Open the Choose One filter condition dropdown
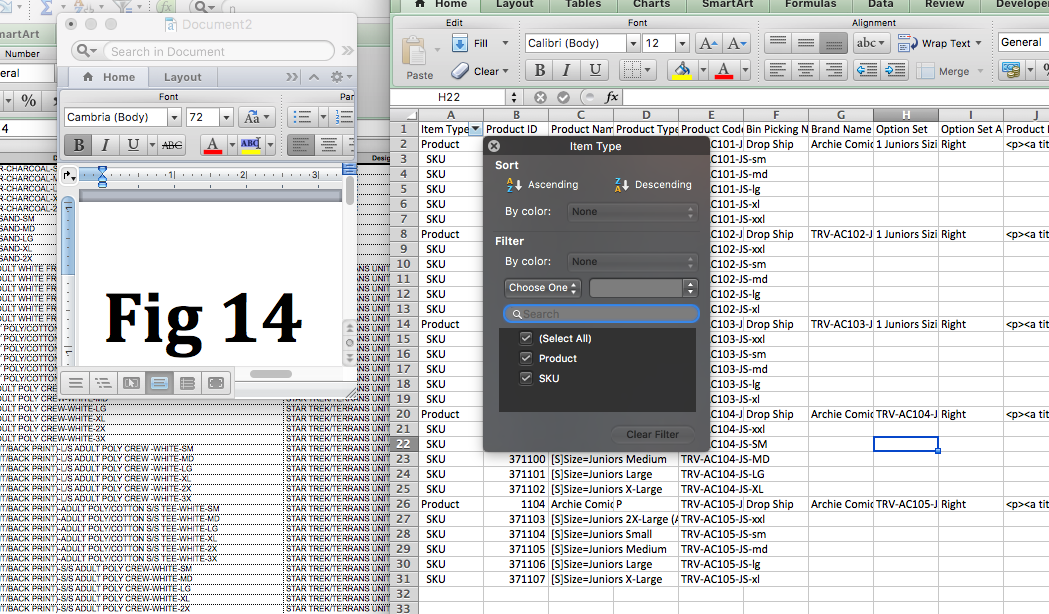1049x614 pixels. [x=543, y=288]
